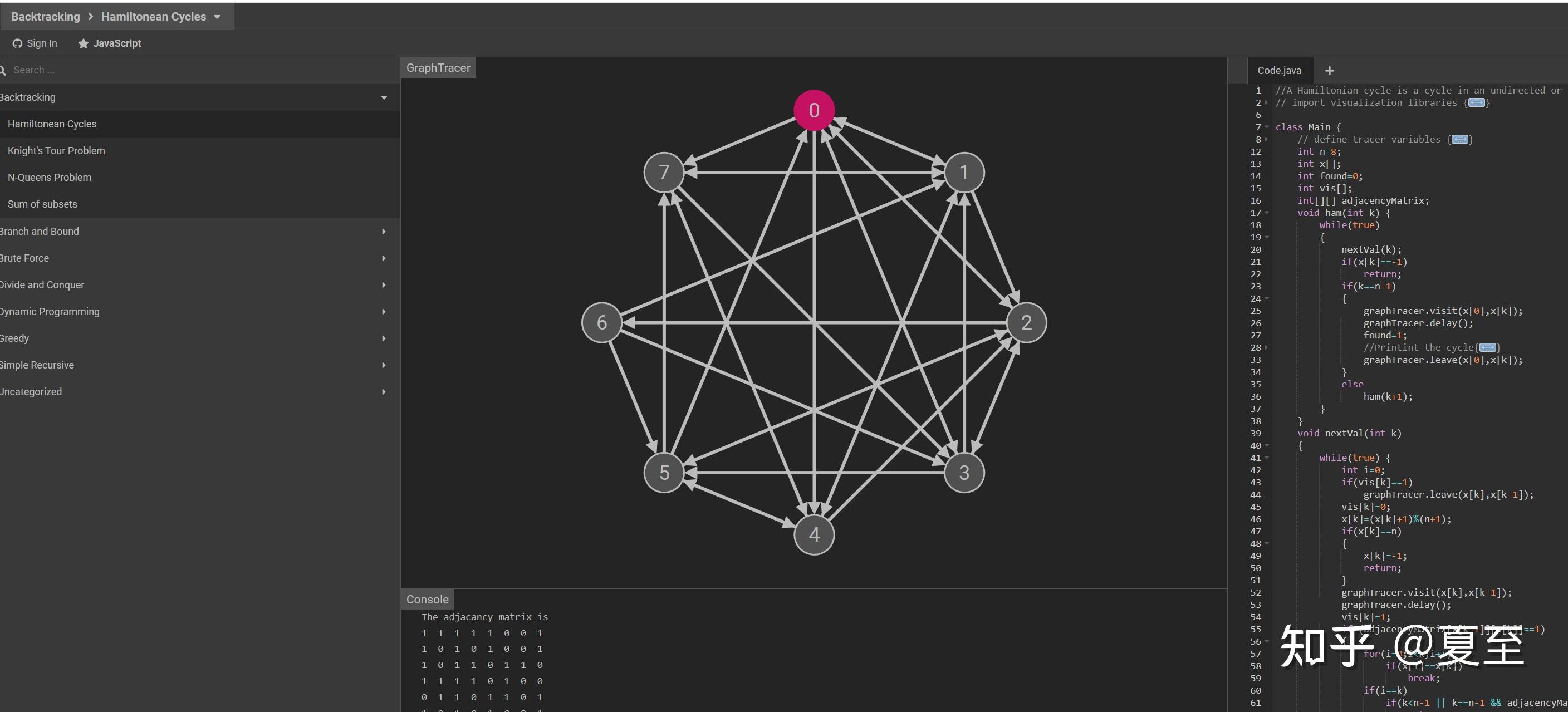Viewport: 1568px width, 712px height.
Task: Toggle fold arrow at line 17 ham method
Action: (x=1267, y=213)
